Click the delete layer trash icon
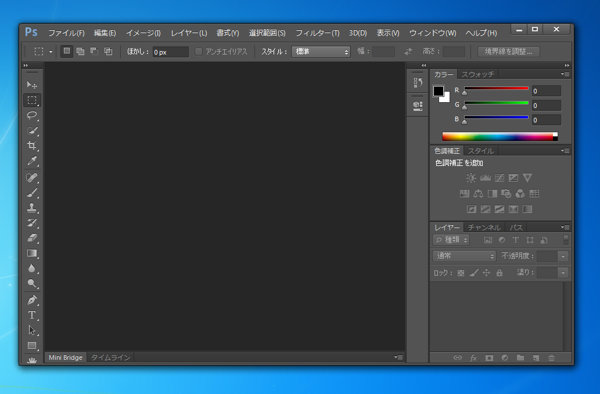600x394 pixels. (551, 358)
